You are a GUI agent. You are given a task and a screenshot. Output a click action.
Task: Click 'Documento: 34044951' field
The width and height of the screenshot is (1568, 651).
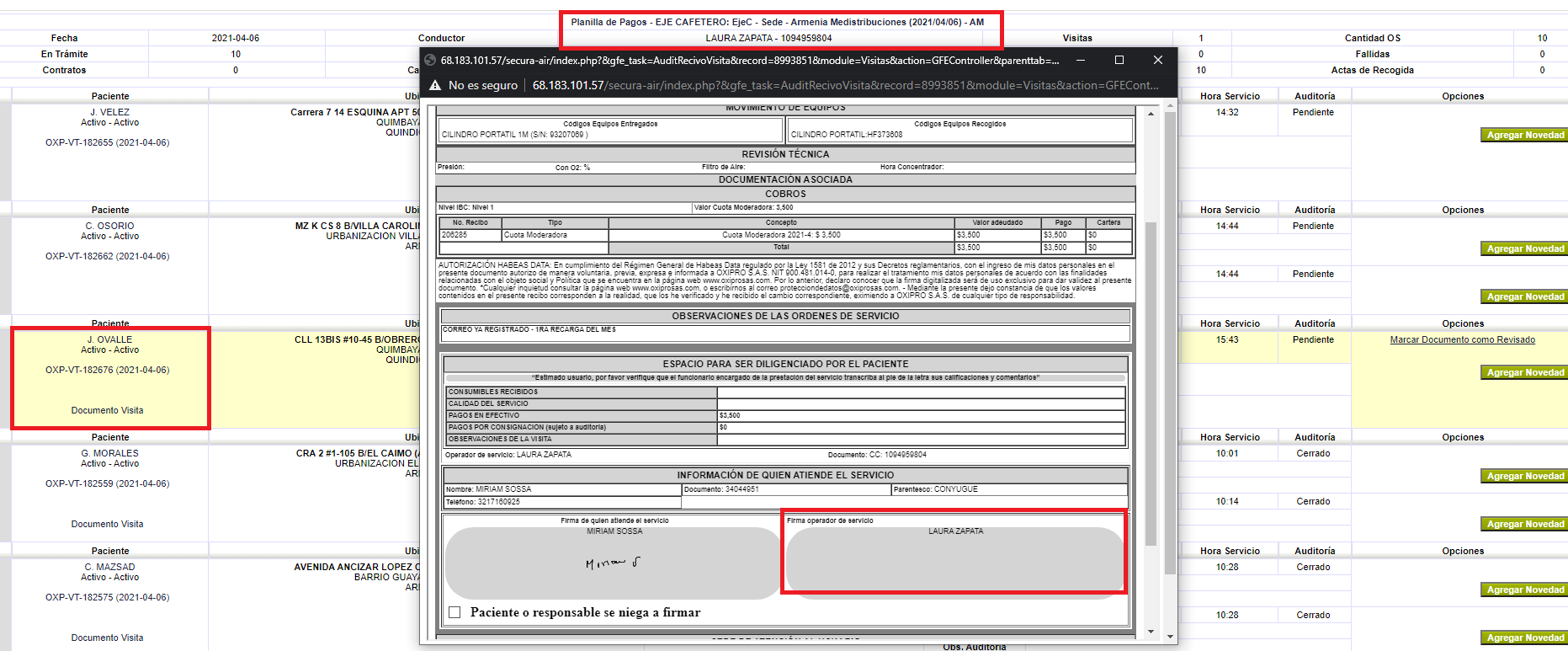(786, 489)
